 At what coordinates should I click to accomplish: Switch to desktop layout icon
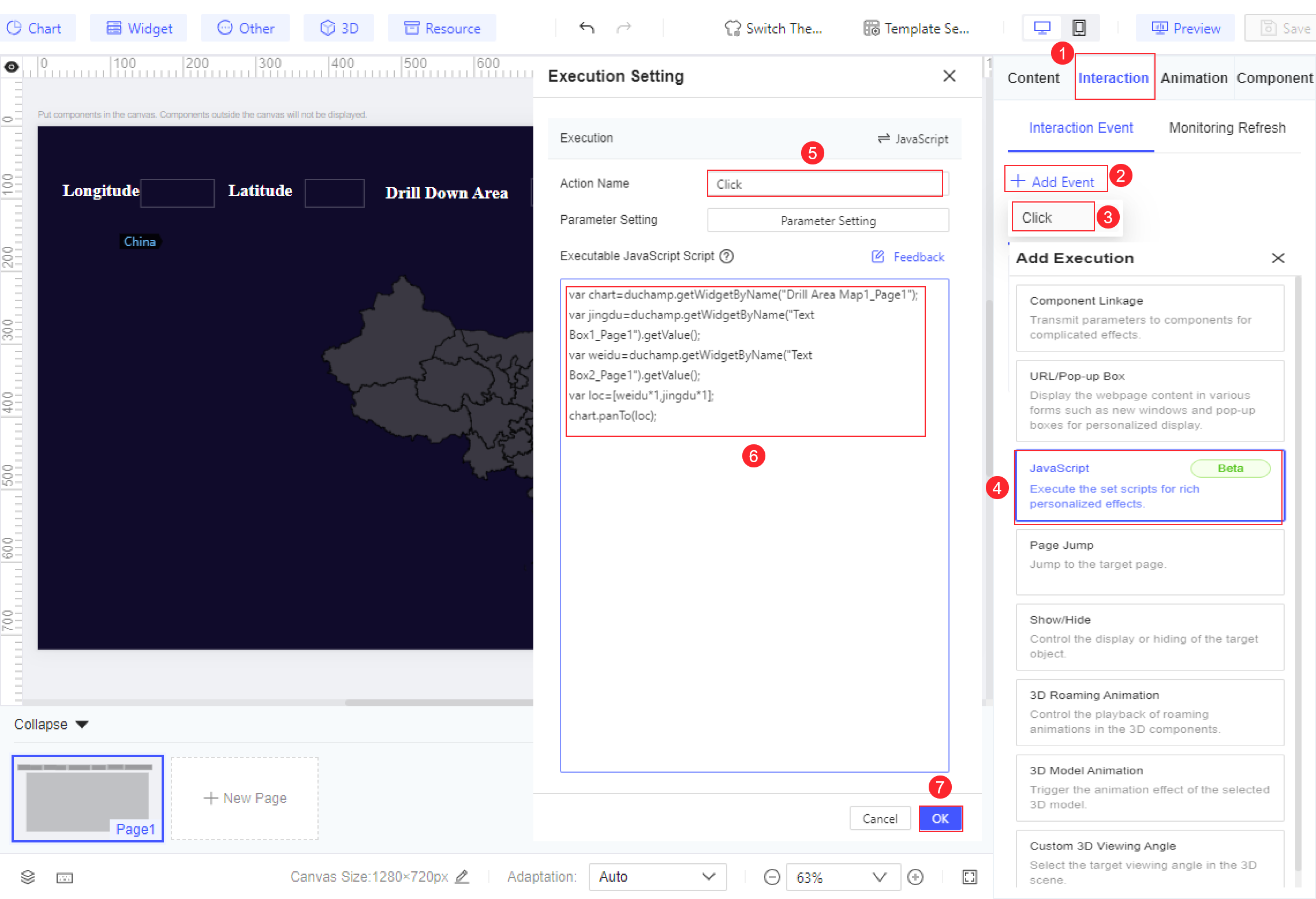pyautogui.click(x=1042, y=28)
